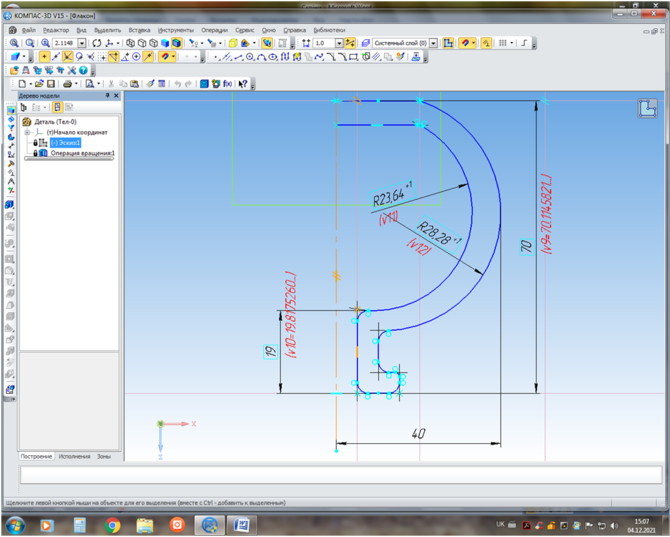Open the Библиотеки menu
Viewport: 670px width, 537px height.
pos(329,30)
